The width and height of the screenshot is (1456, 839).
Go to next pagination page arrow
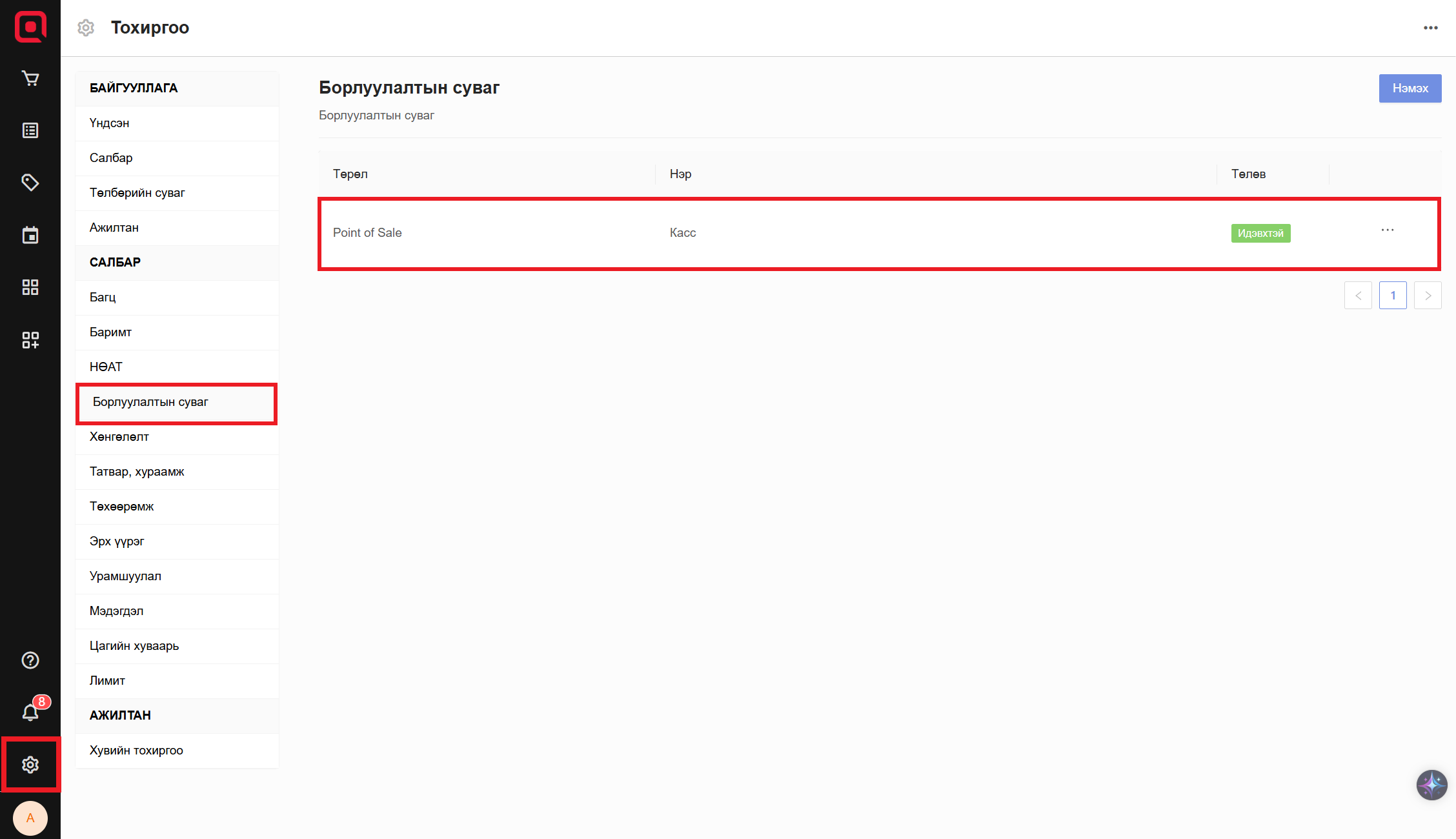(1428, 296)
